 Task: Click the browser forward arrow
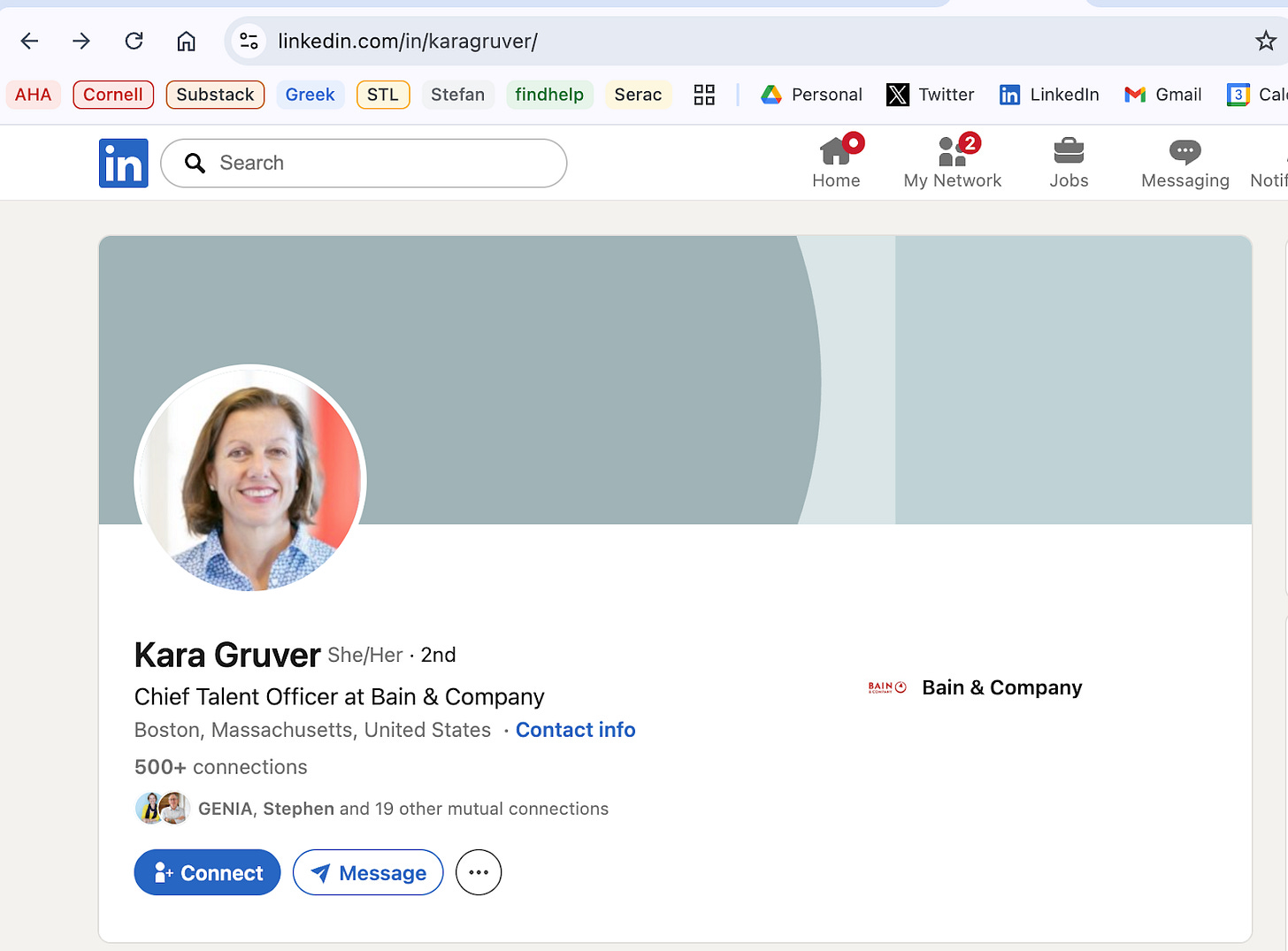click(81, 41)
